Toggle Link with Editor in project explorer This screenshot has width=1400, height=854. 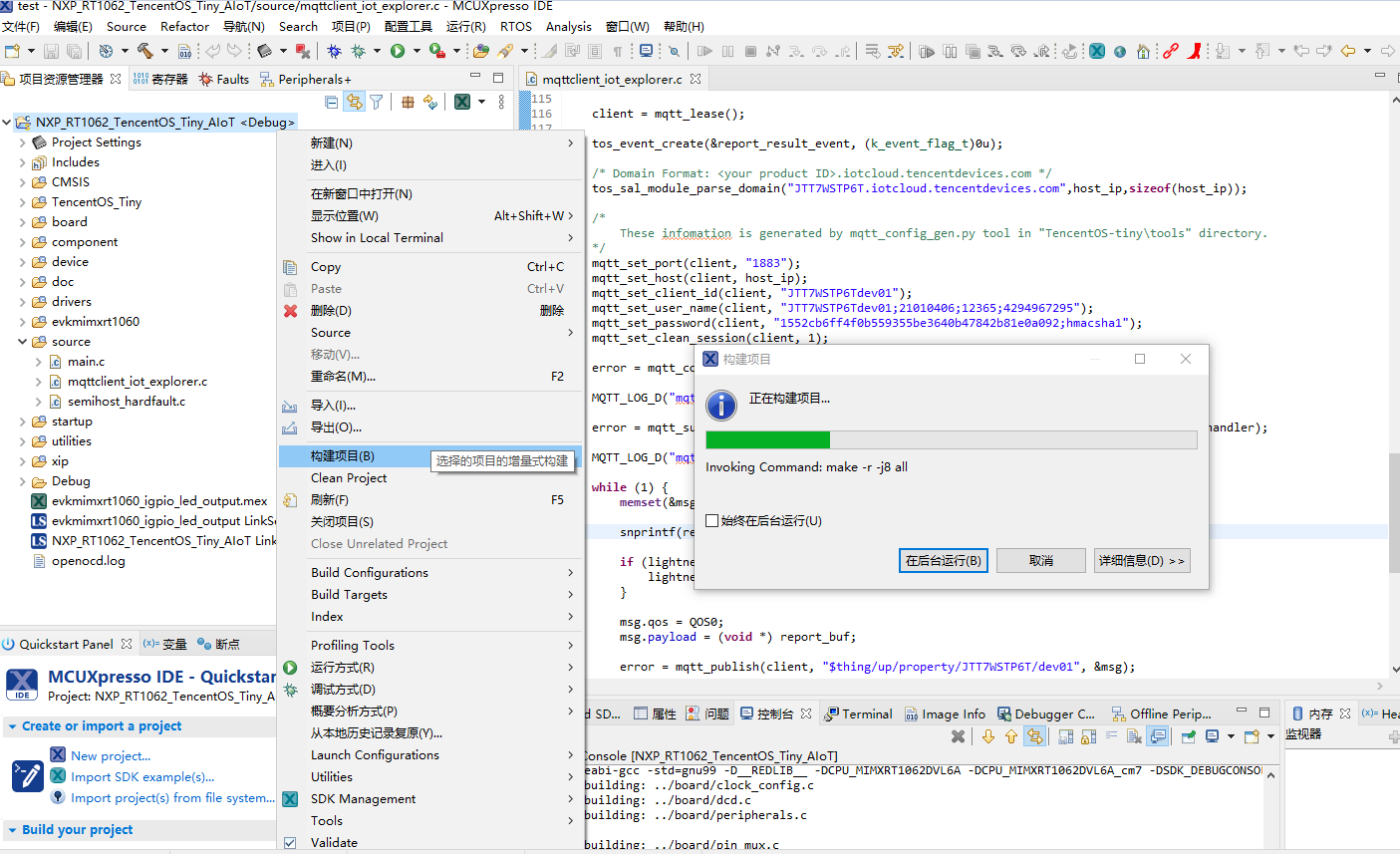[354, 102]
